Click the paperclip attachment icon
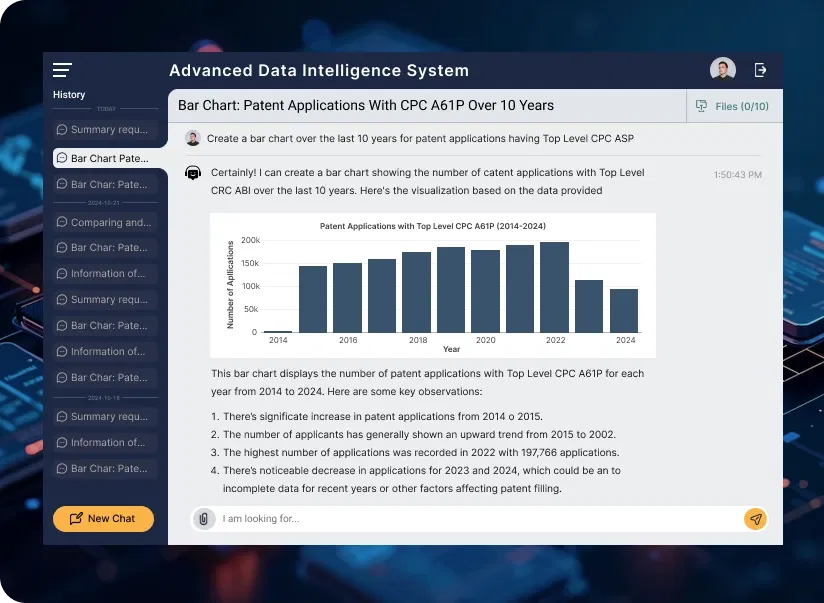This screenshot has width=824, height=603. click(204, 519)
